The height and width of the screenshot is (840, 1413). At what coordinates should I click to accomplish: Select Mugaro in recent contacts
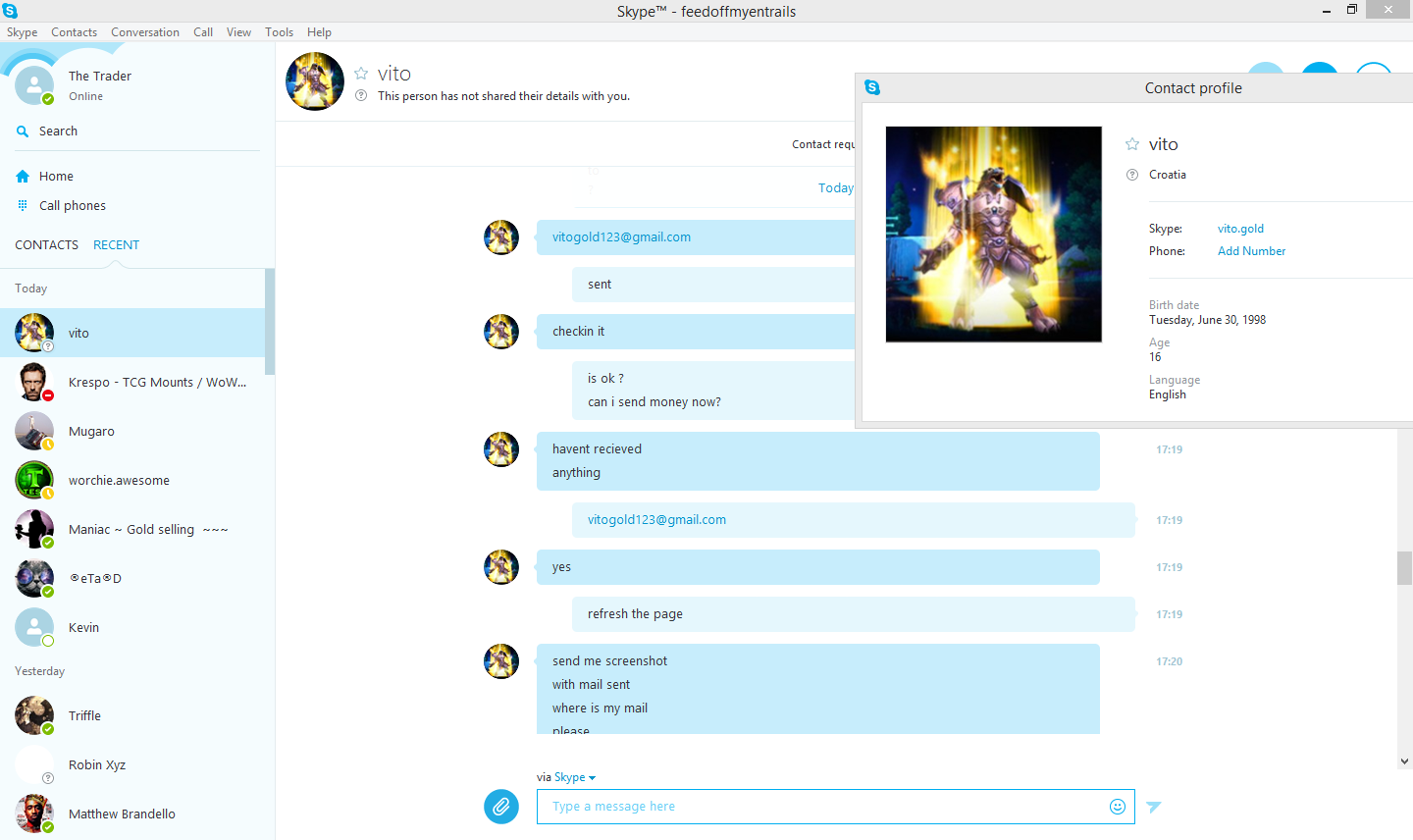click(x=132, y=431)
